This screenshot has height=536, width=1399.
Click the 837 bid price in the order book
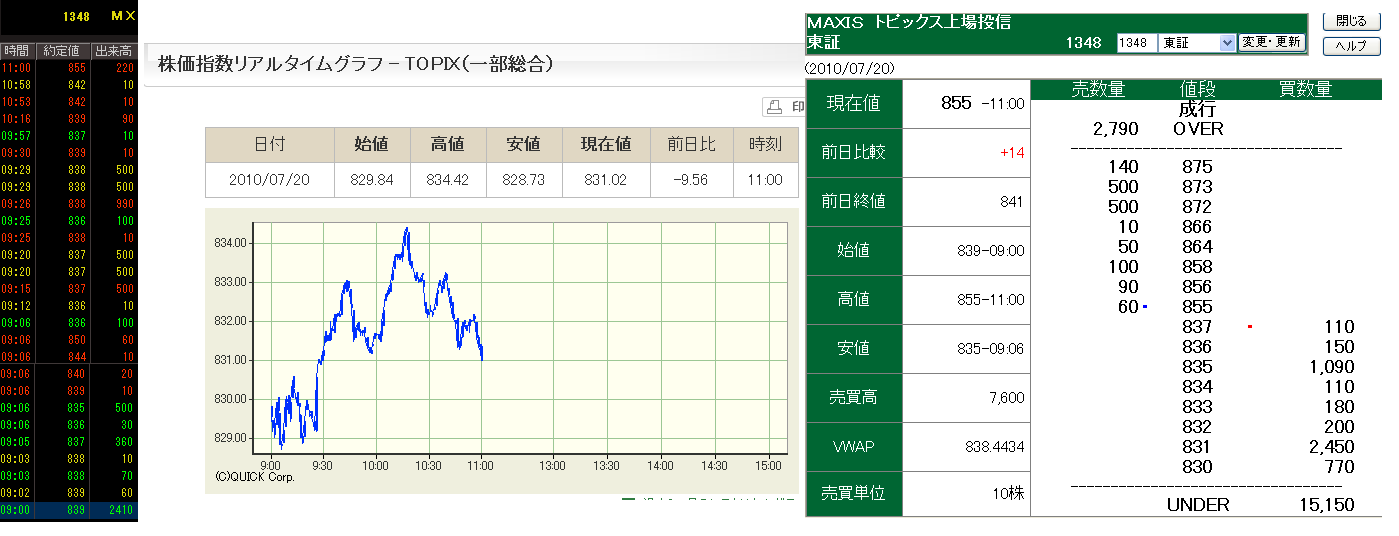click(x=1197, y=327)
